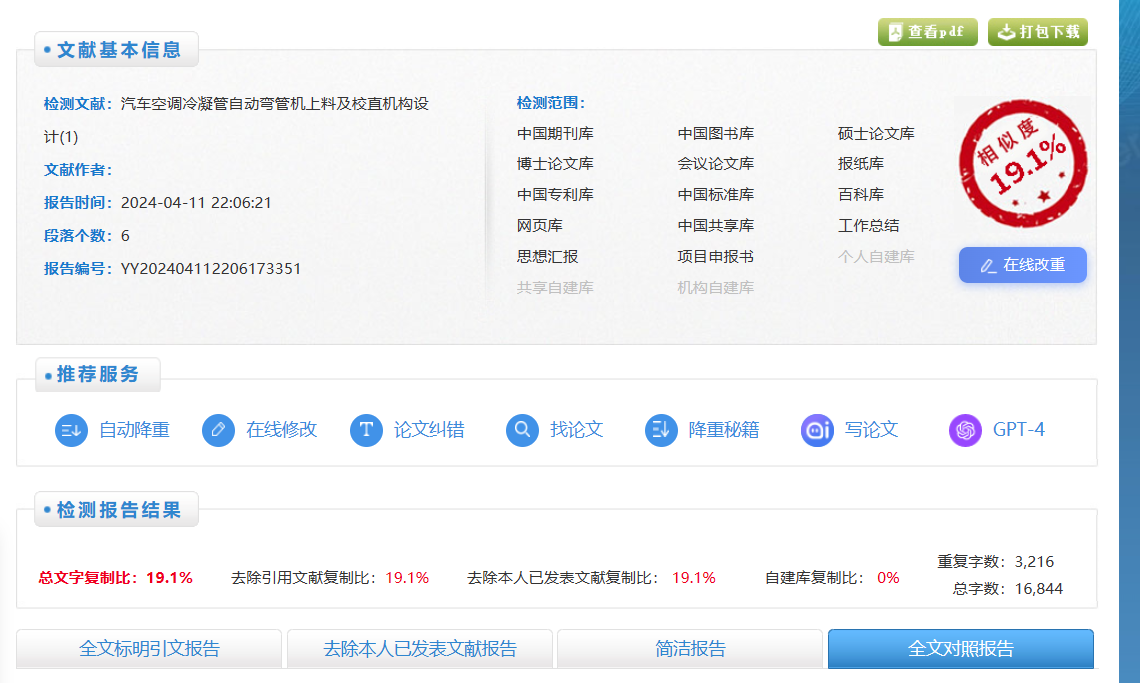Click the 找论文 magnifier icon
The width and height of the screenshot is (1140, 683).
[x=522, y=430]
